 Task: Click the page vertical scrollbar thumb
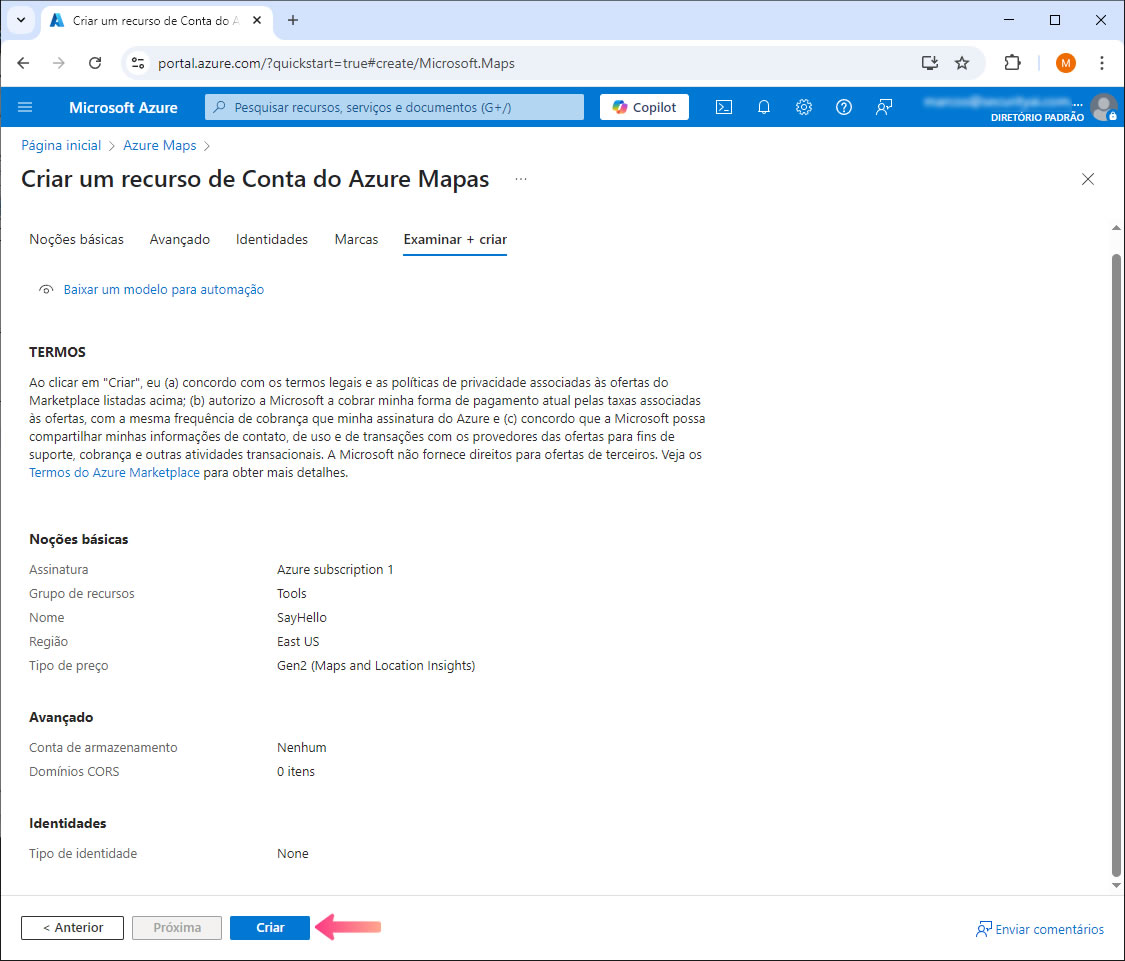point(1116,565)
